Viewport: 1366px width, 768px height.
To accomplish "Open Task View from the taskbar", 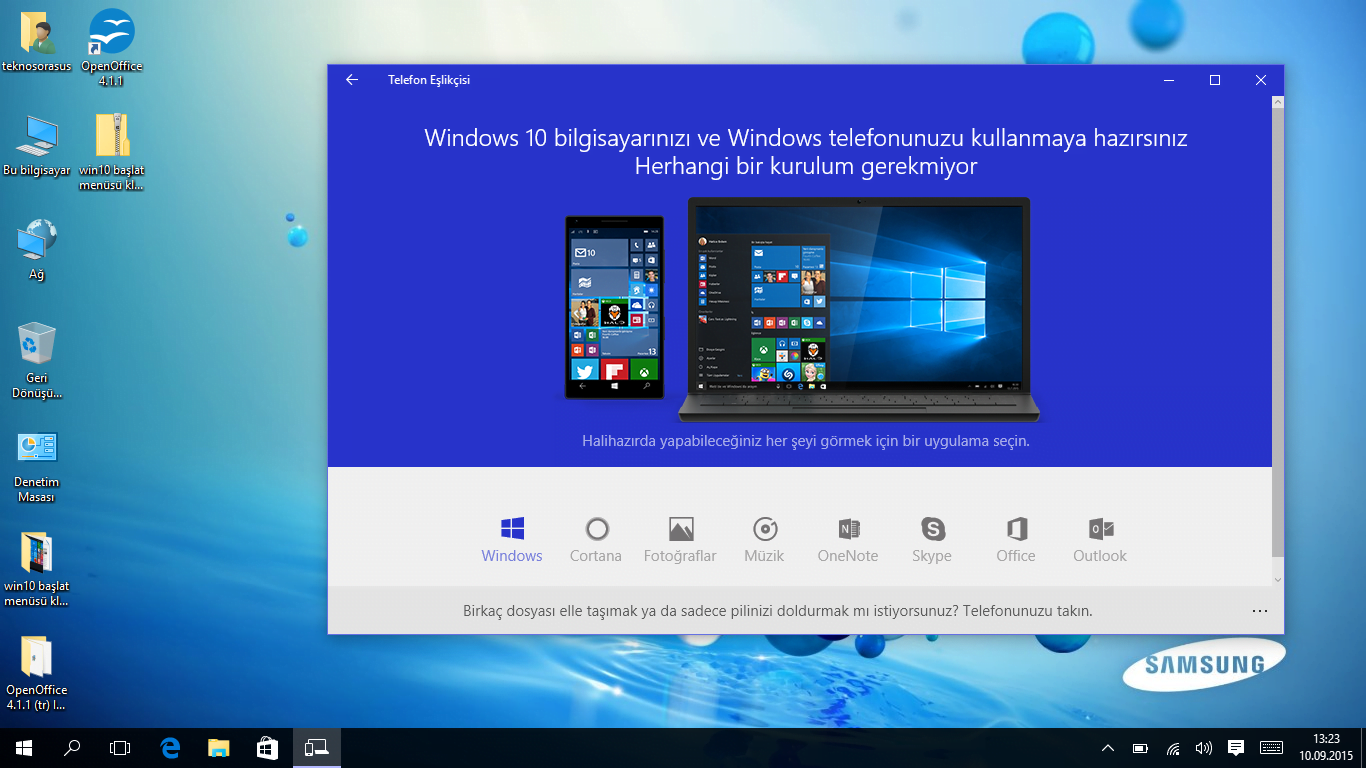I will point(119,747).
